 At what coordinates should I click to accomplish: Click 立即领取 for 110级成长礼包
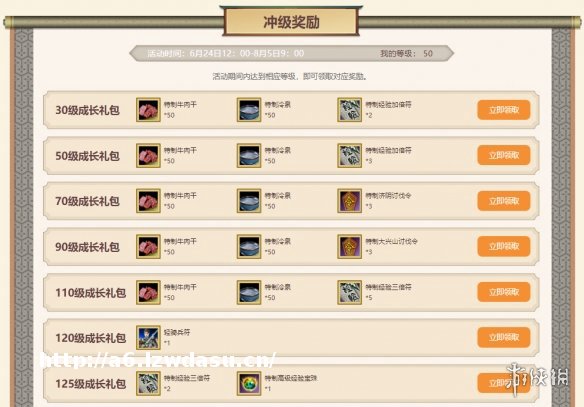[504, 292]
